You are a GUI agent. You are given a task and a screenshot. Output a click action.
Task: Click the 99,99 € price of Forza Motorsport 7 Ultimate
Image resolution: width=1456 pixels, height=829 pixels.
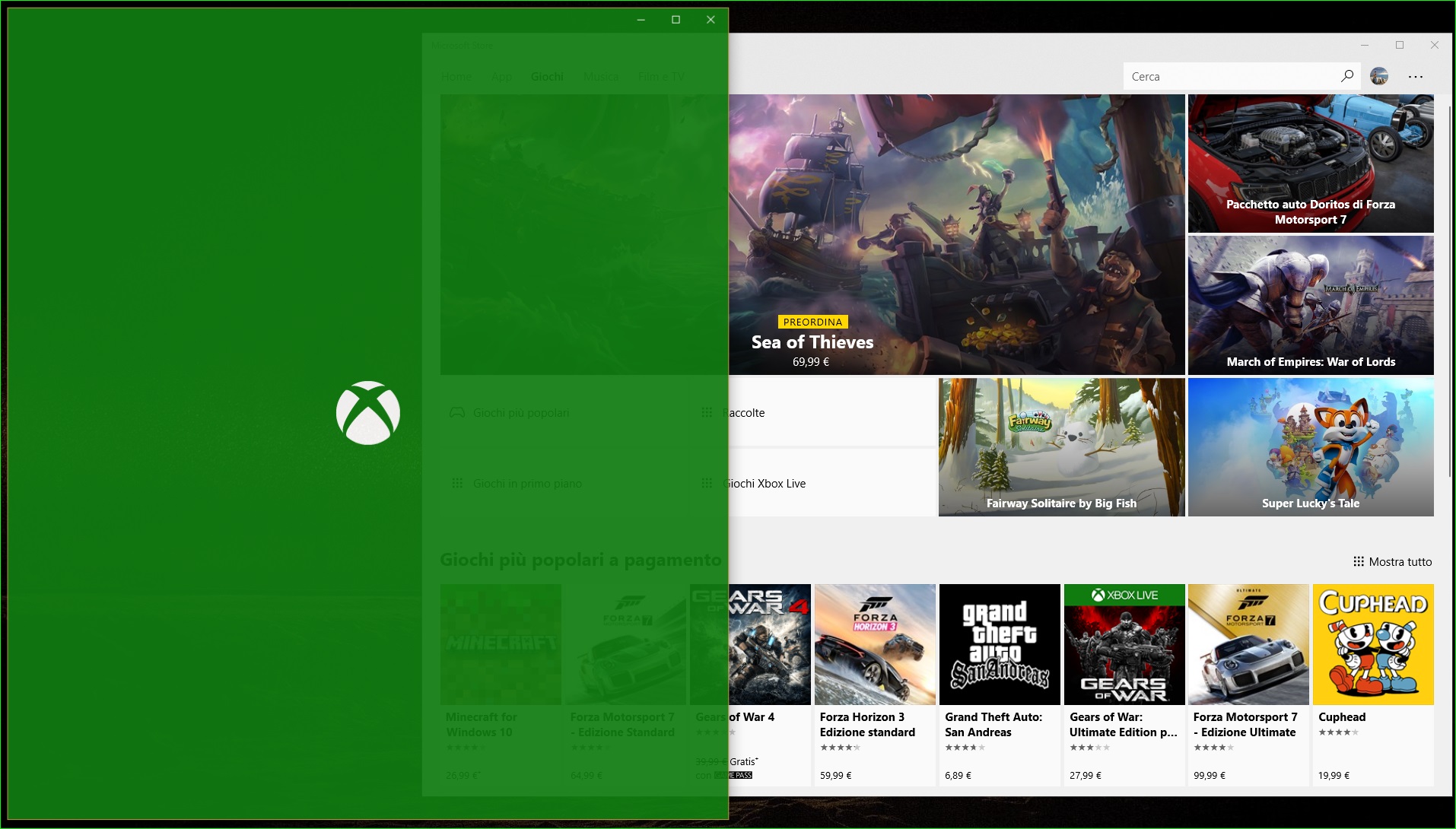click(x=1210, y=776)
